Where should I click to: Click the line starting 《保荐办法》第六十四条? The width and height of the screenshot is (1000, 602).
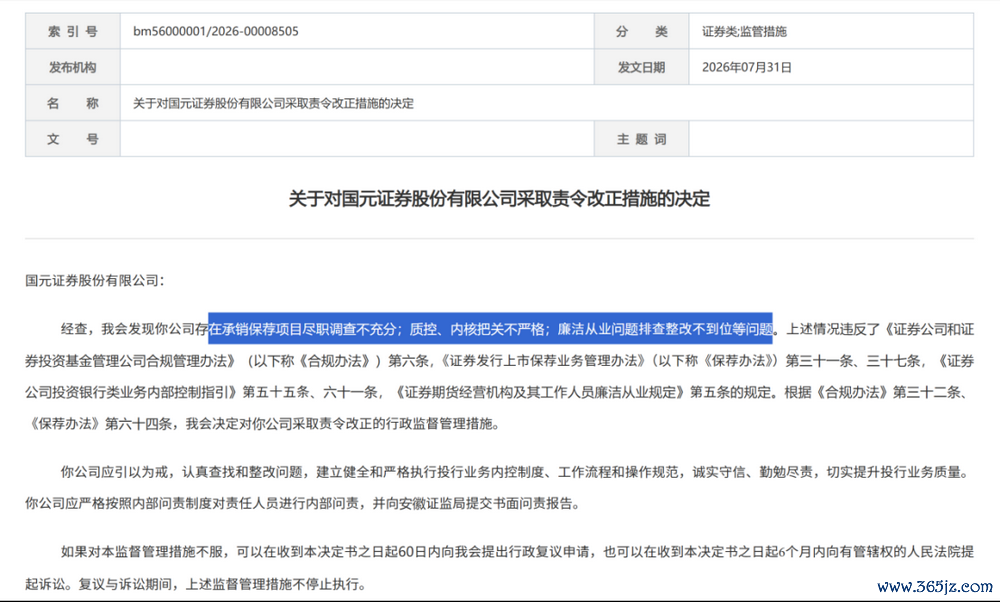pos(262,423)
